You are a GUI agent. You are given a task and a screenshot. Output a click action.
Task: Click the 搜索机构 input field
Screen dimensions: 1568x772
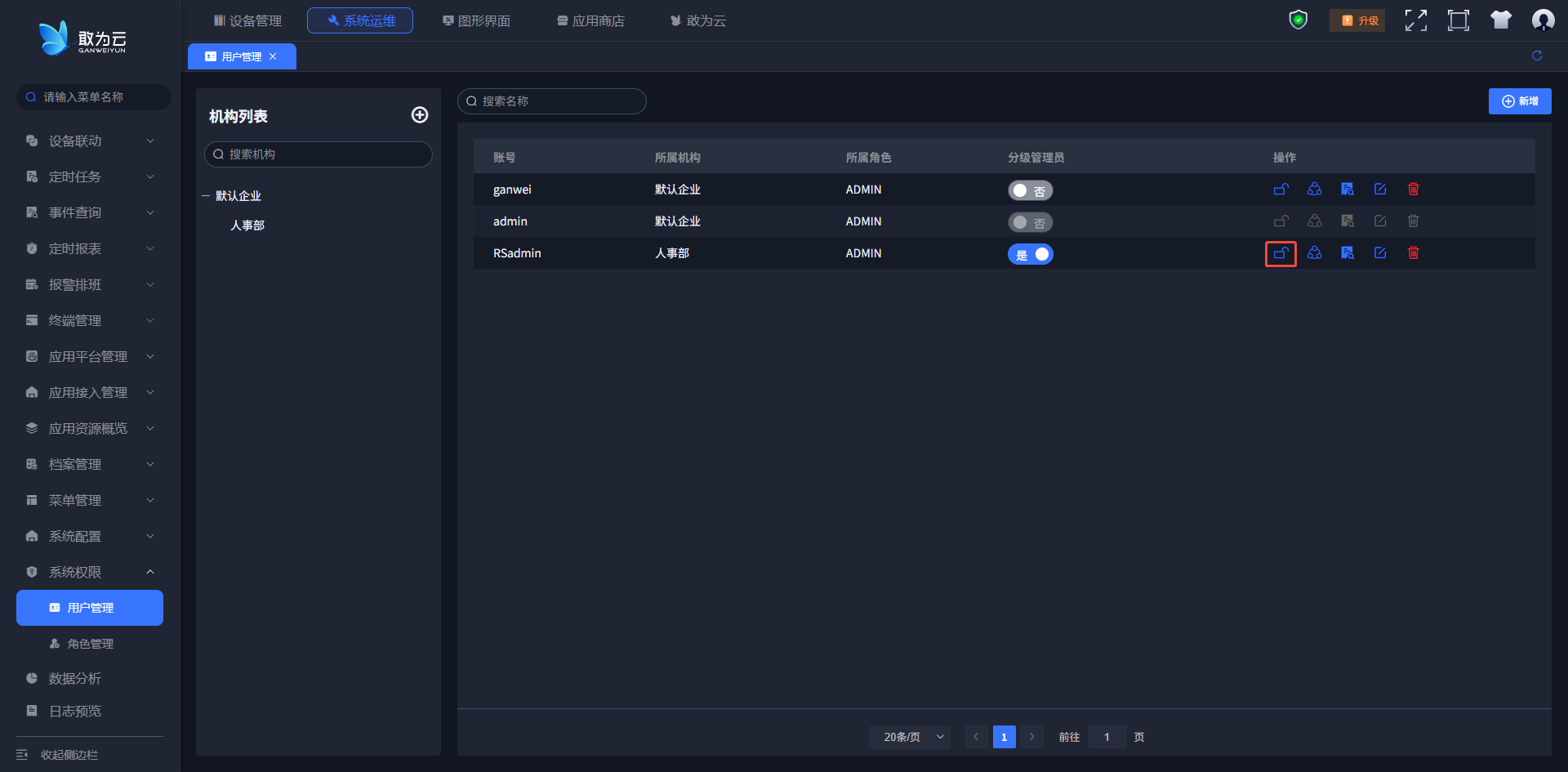(318, 154)
